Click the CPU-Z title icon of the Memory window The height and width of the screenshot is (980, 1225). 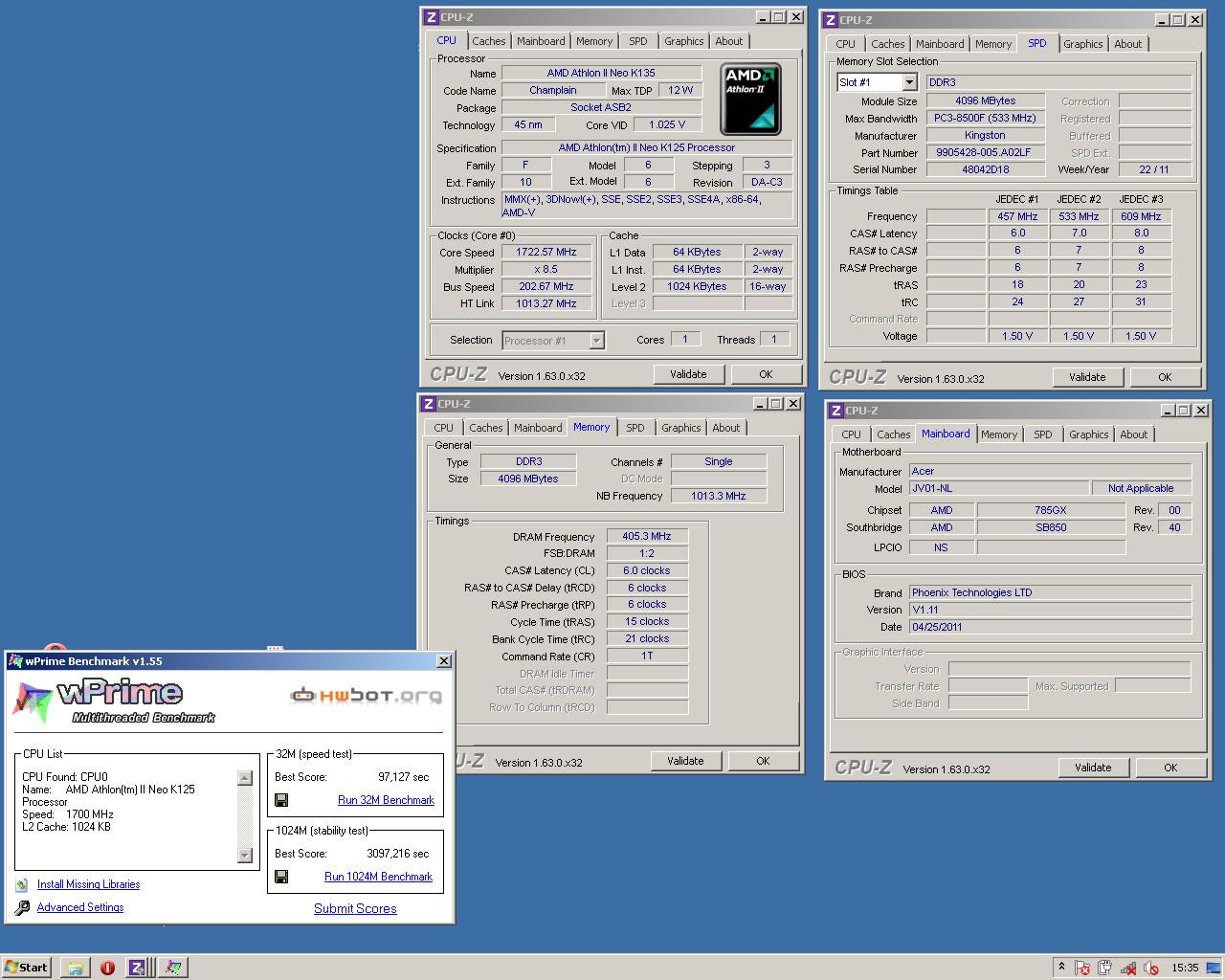(x=429, y=404)
